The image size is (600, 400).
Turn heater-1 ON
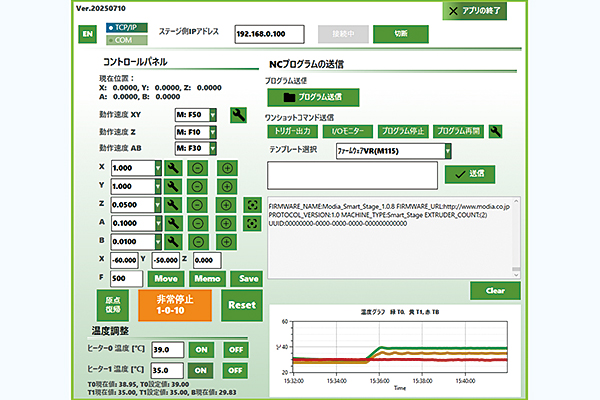[201, 370]
